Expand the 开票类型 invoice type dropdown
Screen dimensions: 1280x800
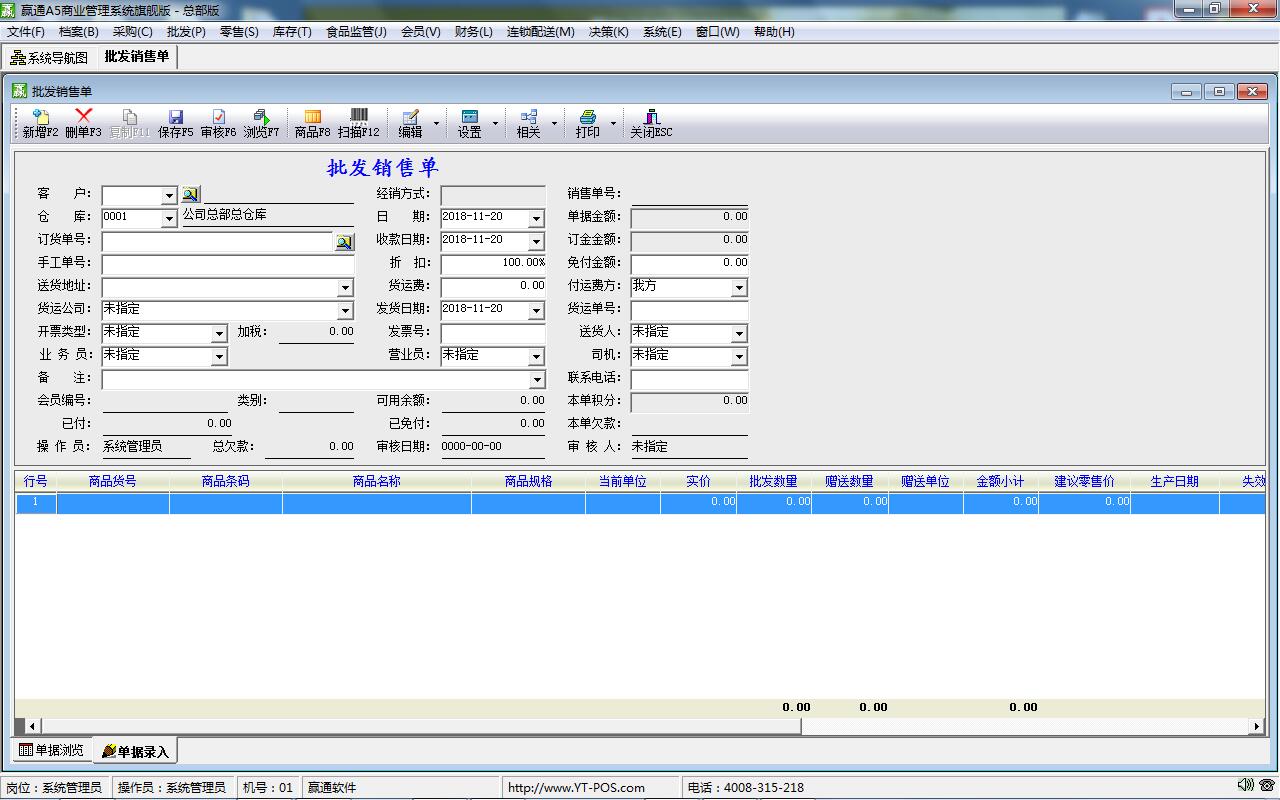219,333
